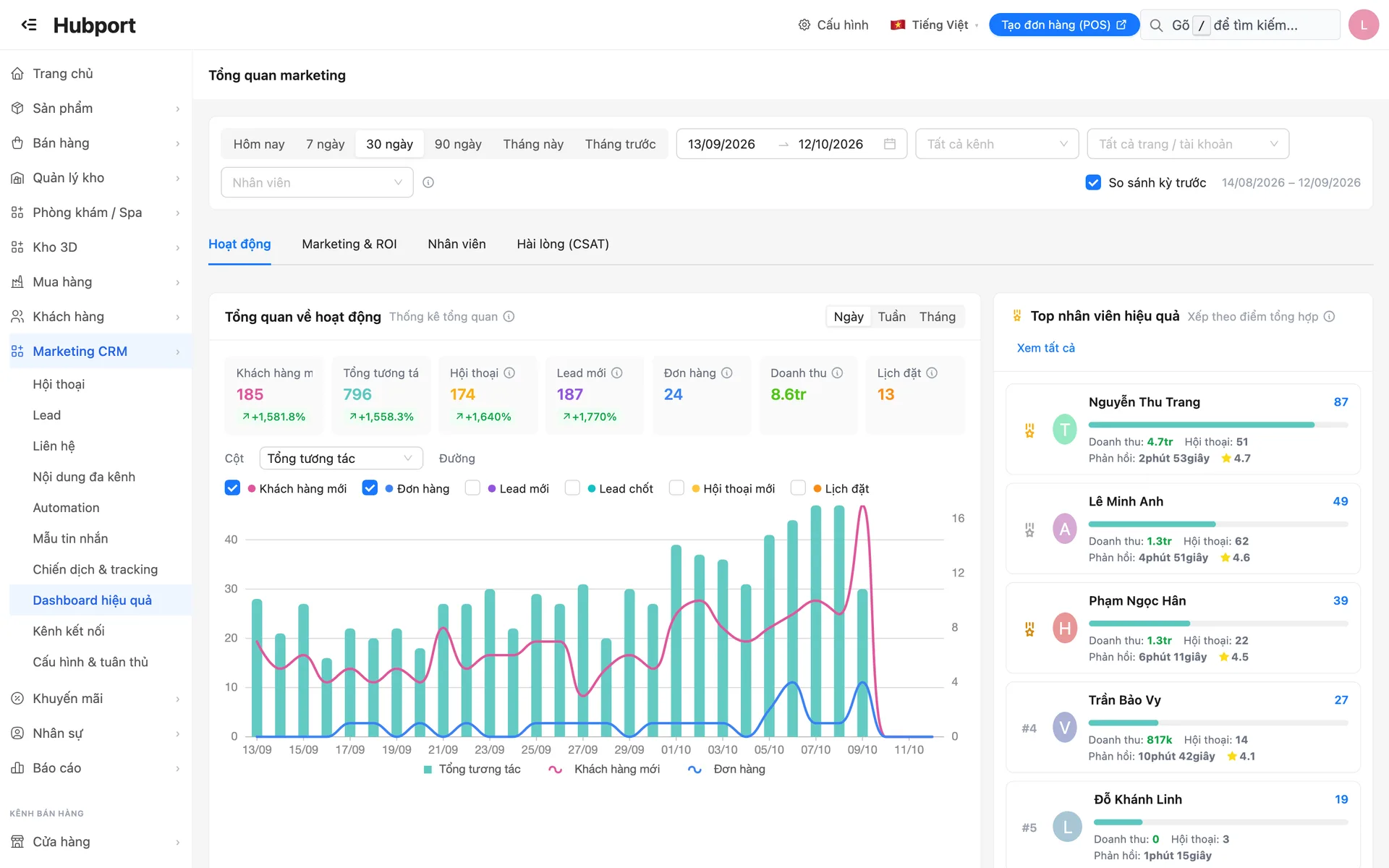Click Trang chủ home icon in sidebar
This screenshot has width=1389, height=868.
(17, 73)
